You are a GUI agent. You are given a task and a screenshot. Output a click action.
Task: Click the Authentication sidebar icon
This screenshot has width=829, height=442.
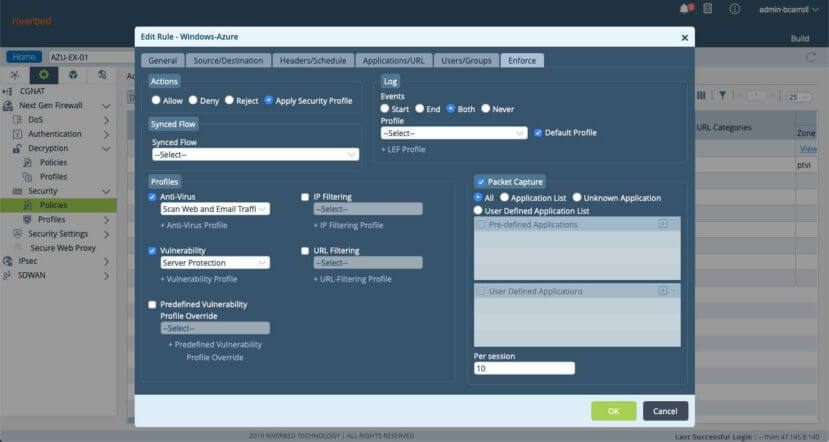tap(17, 134)
